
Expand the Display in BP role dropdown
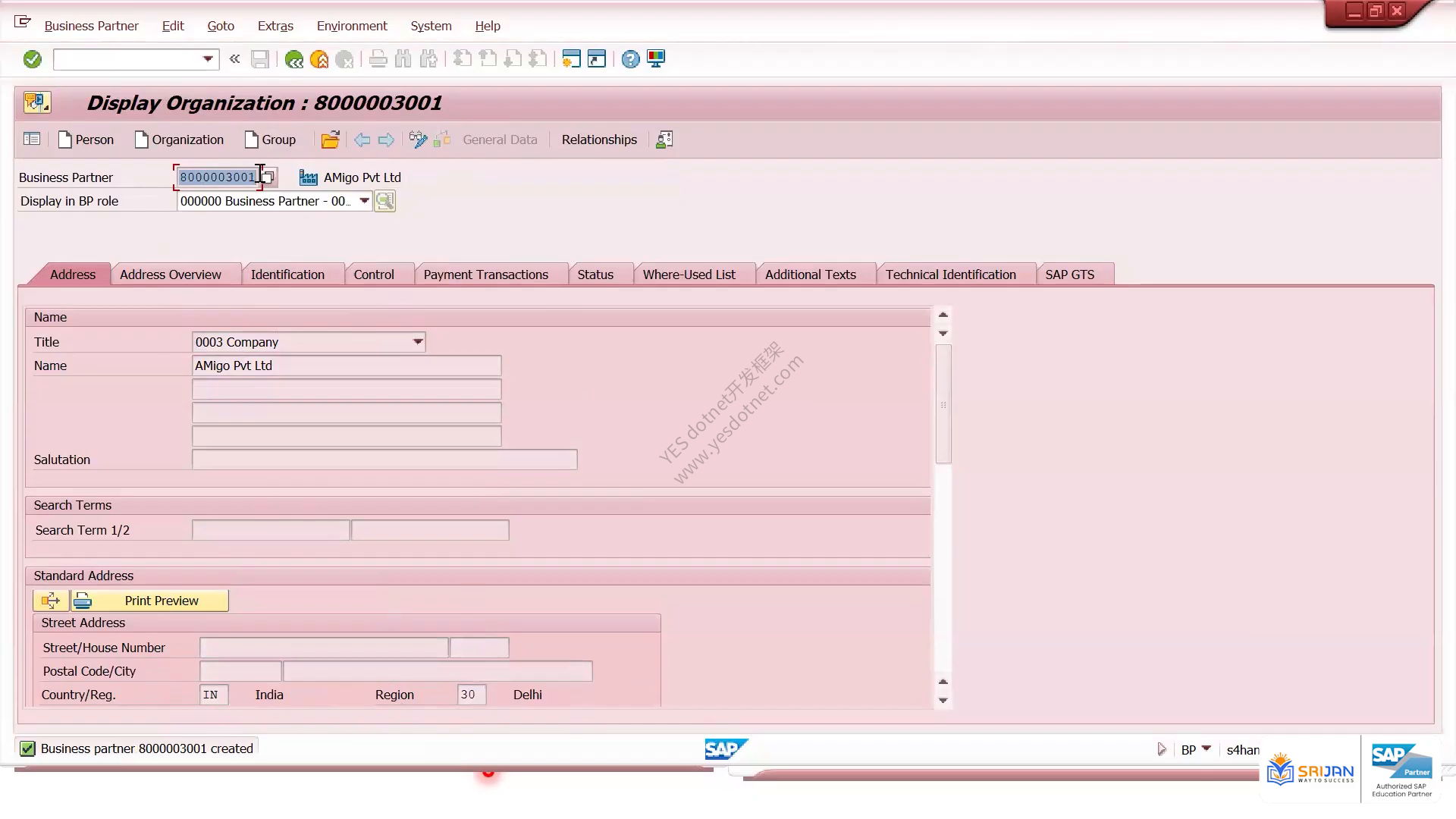364,201
